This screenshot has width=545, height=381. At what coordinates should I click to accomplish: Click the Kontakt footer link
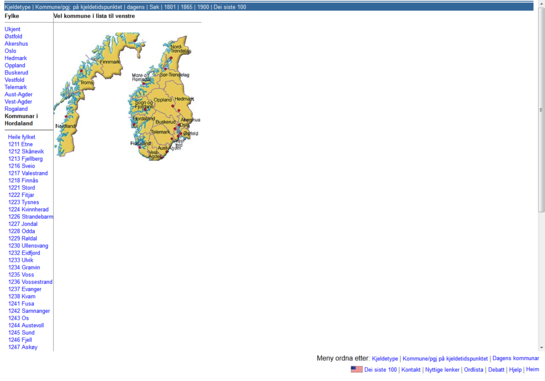(410, 370)
